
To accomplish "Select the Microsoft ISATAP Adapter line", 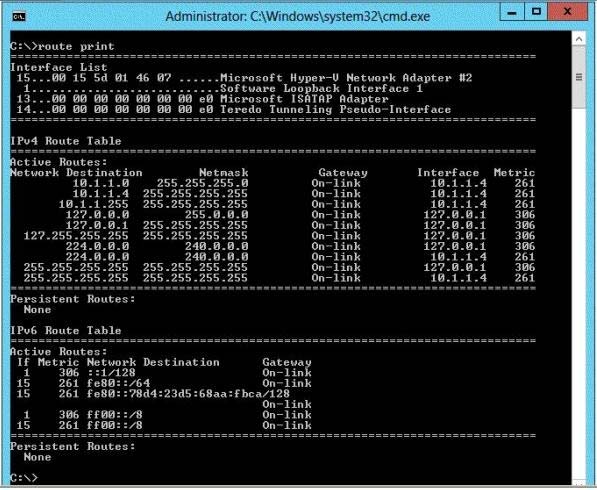I will 202,99.
